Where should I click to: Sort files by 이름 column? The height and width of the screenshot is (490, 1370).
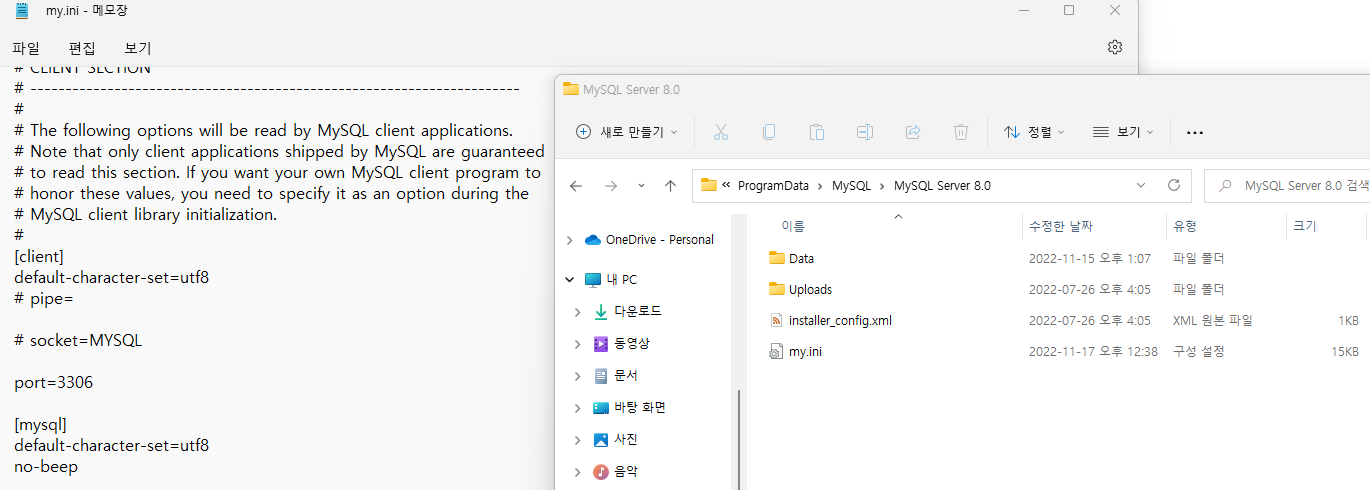pyautogui.click(x=793, y=227)
